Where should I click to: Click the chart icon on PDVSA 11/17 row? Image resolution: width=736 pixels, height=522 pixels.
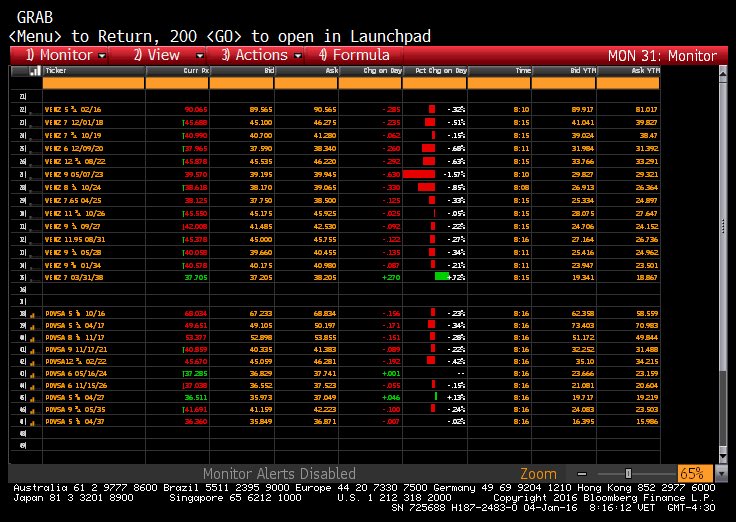tap(33, 338)
